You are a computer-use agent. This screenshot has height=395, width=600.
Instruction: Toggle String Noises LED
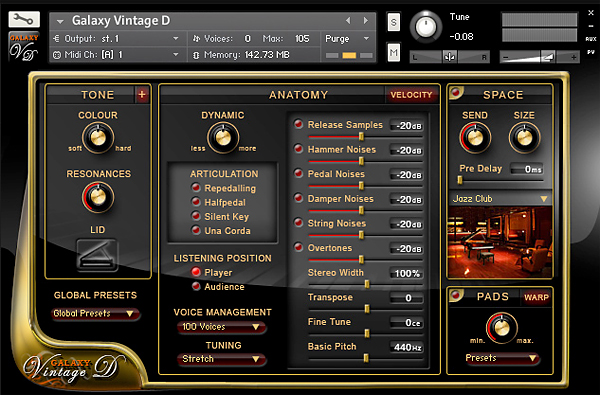(x=298, y=222)
